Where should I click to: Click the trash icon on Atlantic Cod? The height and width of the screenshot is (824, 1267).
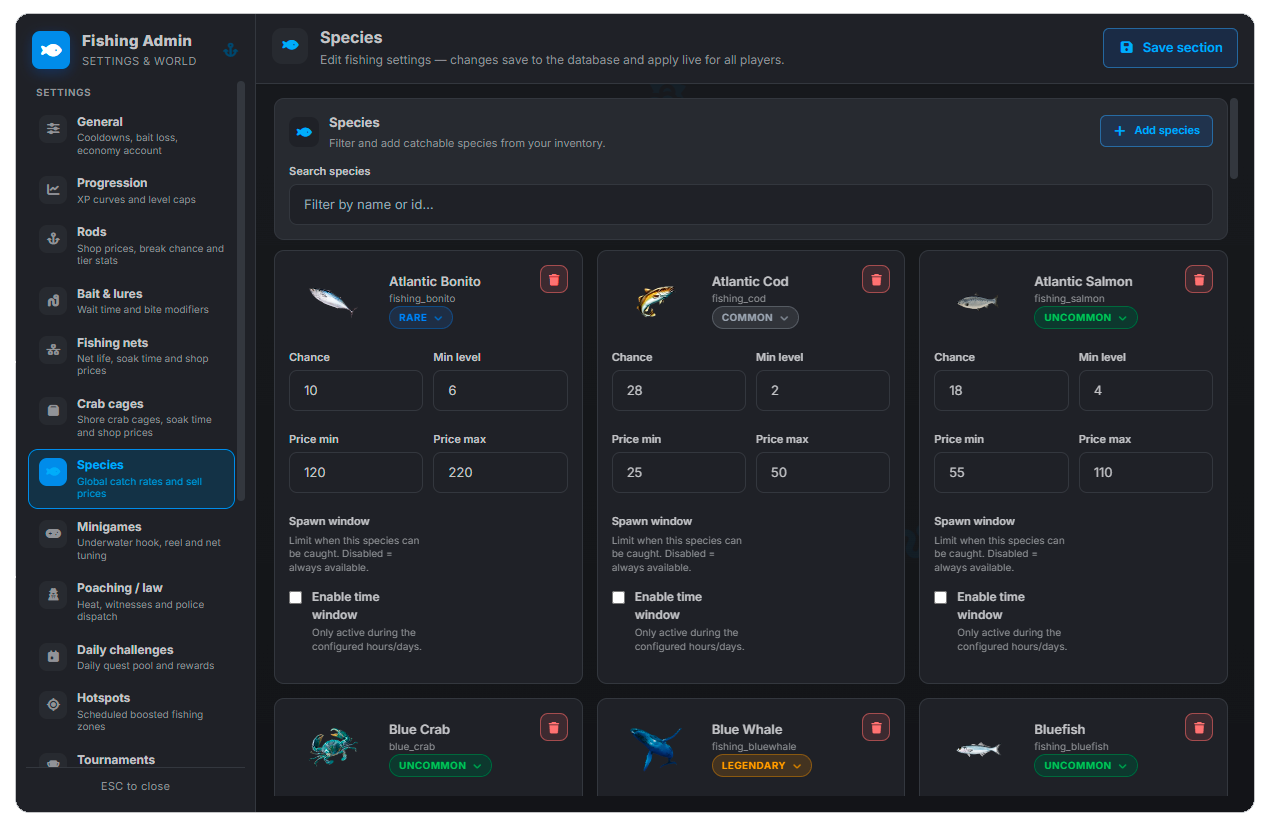(876, 279)
